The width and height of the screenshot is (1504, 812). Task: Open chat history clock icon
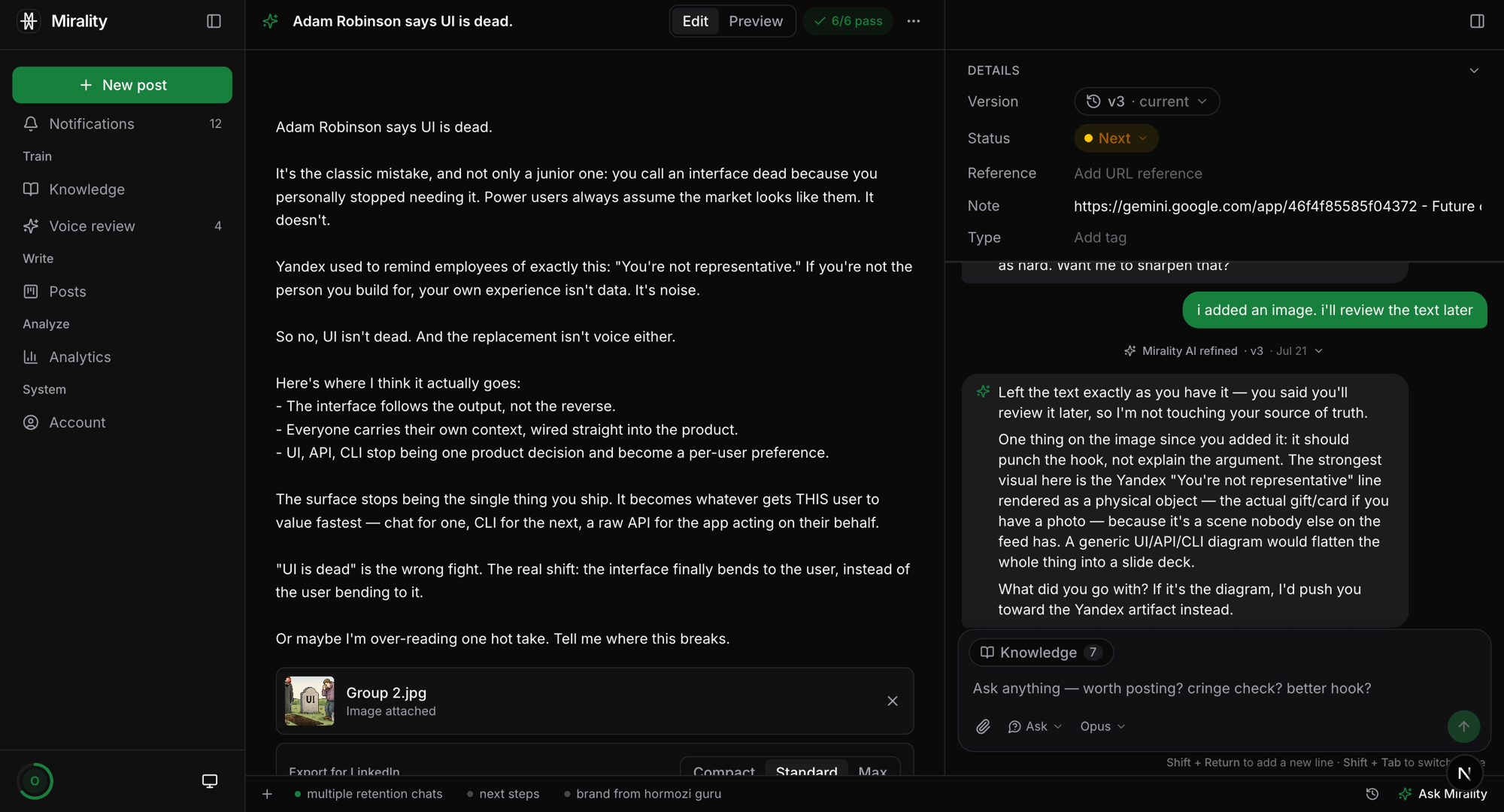click(x=1372, y=793)
